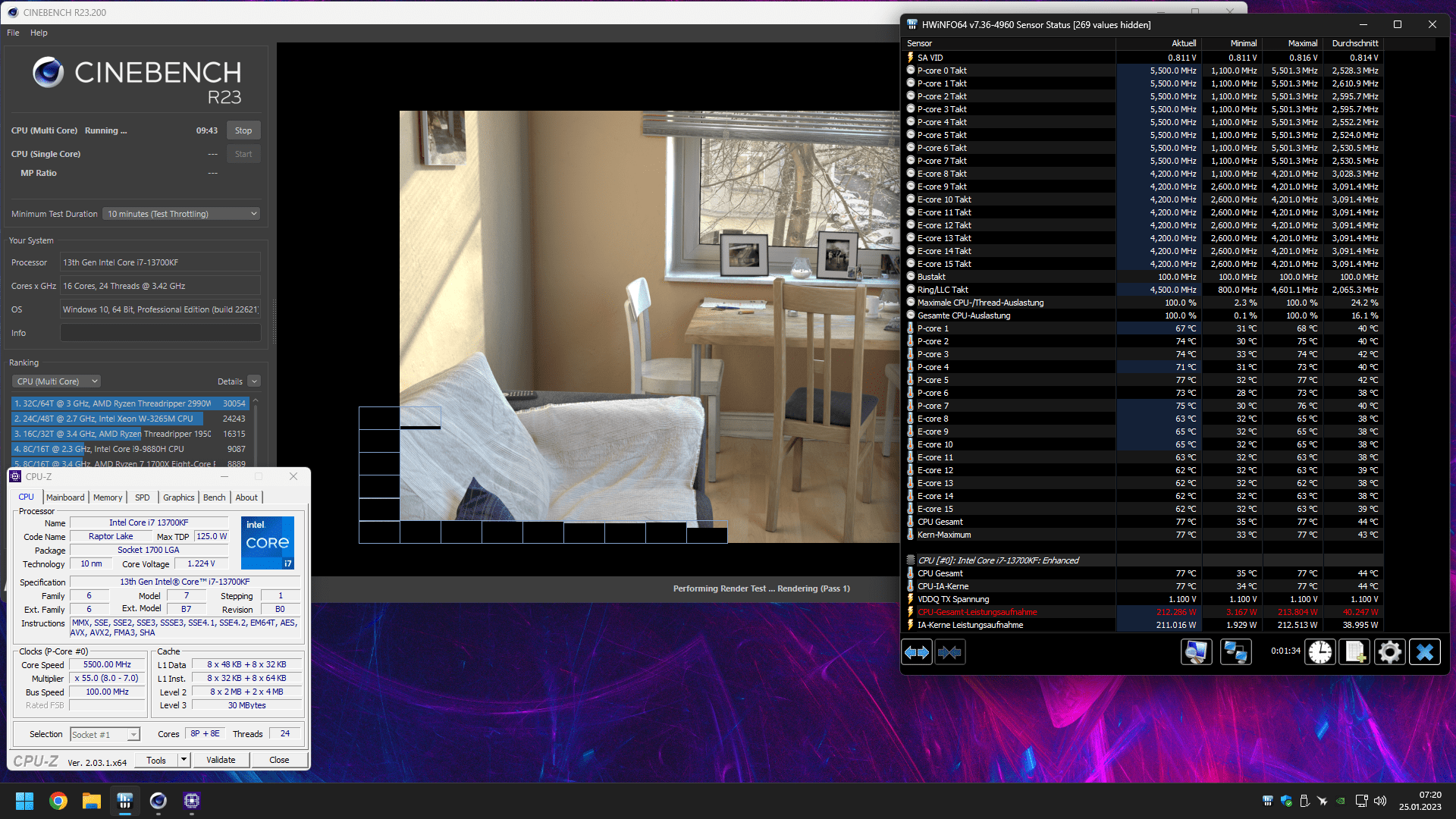Select VDDQ TX Spannung sensor row

coord(1144,599)
